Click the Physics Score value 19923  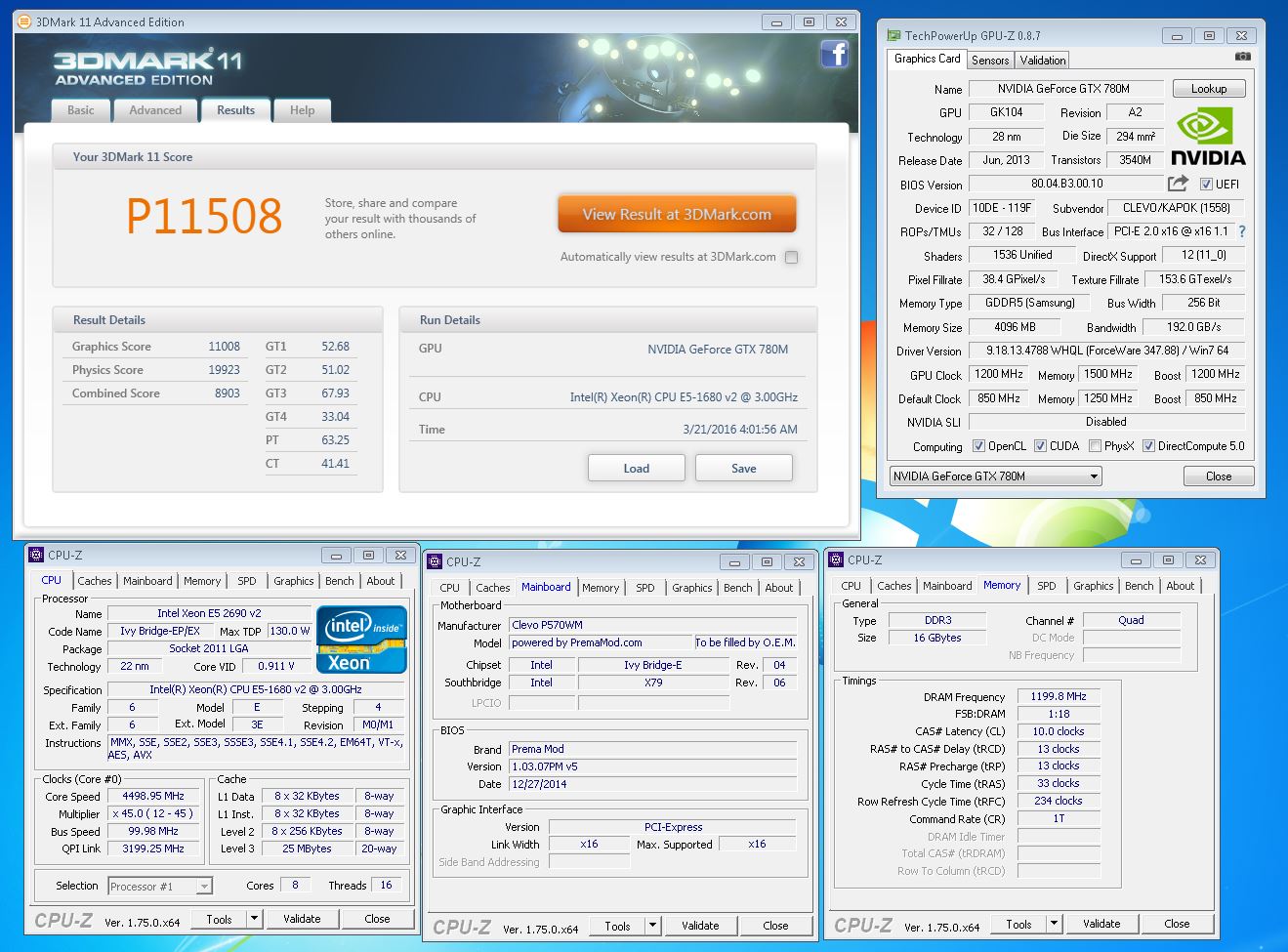coord(224,370)
